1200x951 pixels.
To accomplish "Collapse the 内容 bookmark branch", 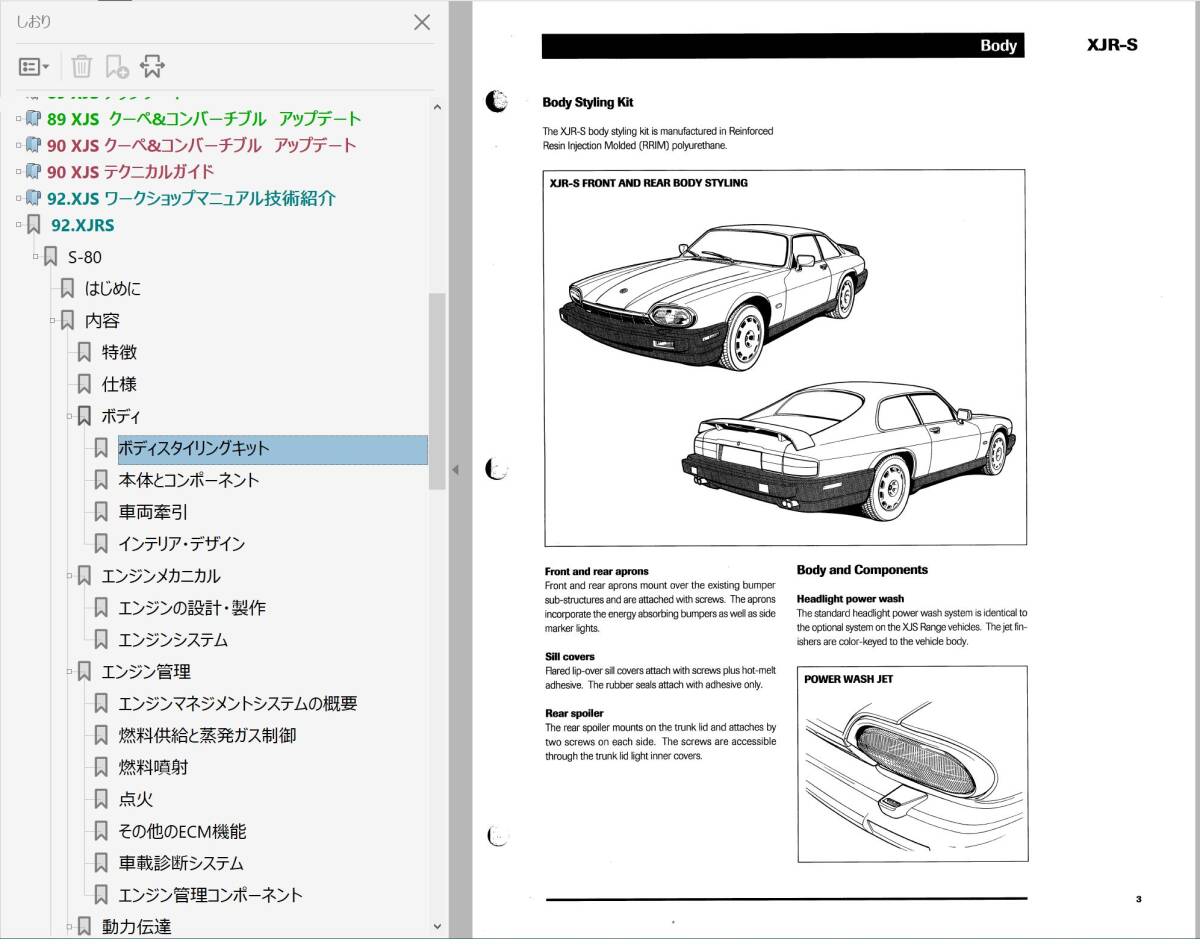I will [52, 321].
